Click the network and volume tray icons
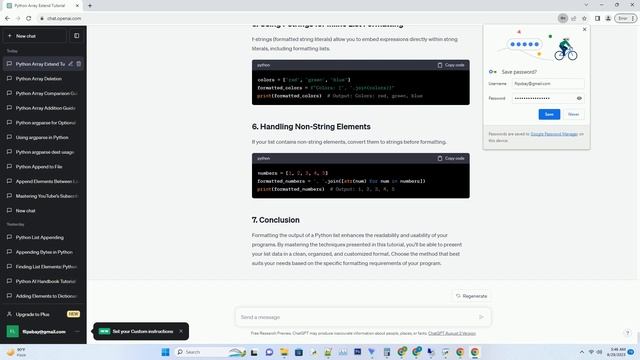 (595, 352)
